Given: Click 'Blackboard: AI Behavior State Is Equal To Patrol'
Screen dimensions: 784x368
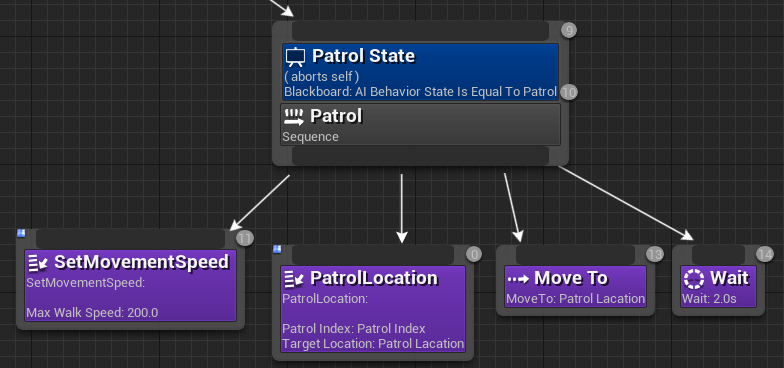Looking at the screenshot, I should (420, 92).
